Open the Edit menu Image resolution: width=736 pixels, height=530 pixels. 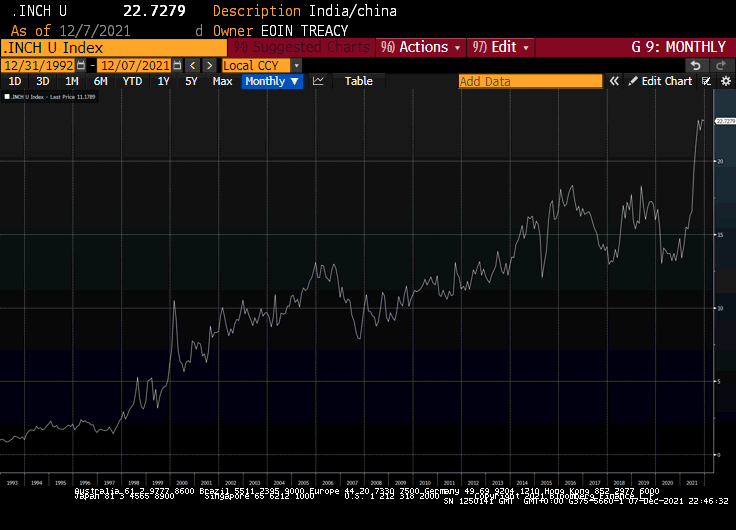[501, 47]
